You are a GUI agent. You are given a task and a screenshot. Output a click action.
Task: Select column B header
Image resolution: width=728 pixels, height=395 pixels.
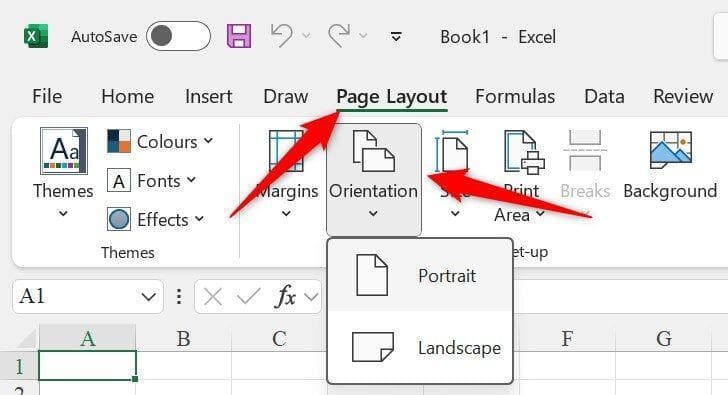coord(184,339)
